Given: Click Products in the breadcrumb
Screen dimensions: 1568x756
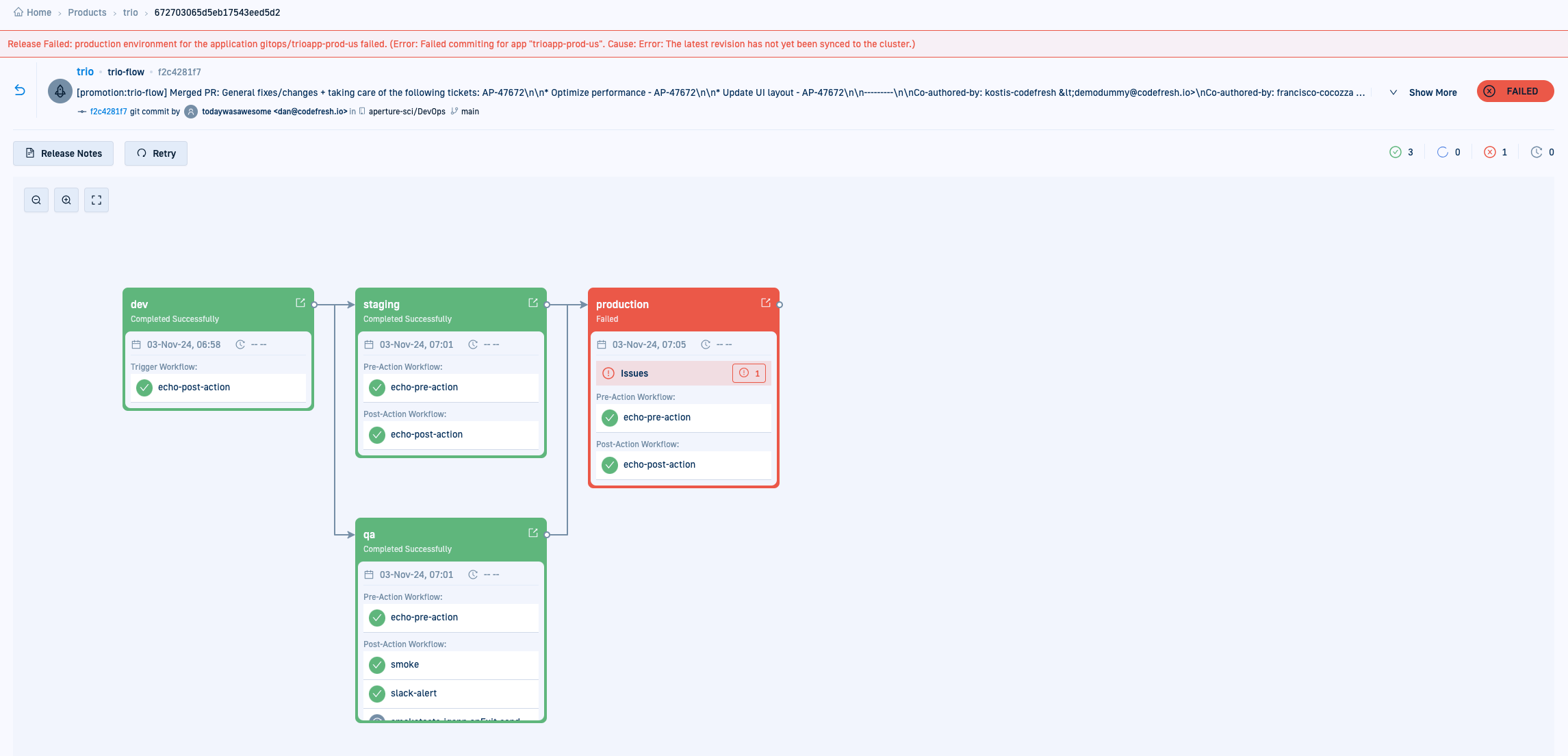Looking at the screenshot, I should (x=87, y=12).
